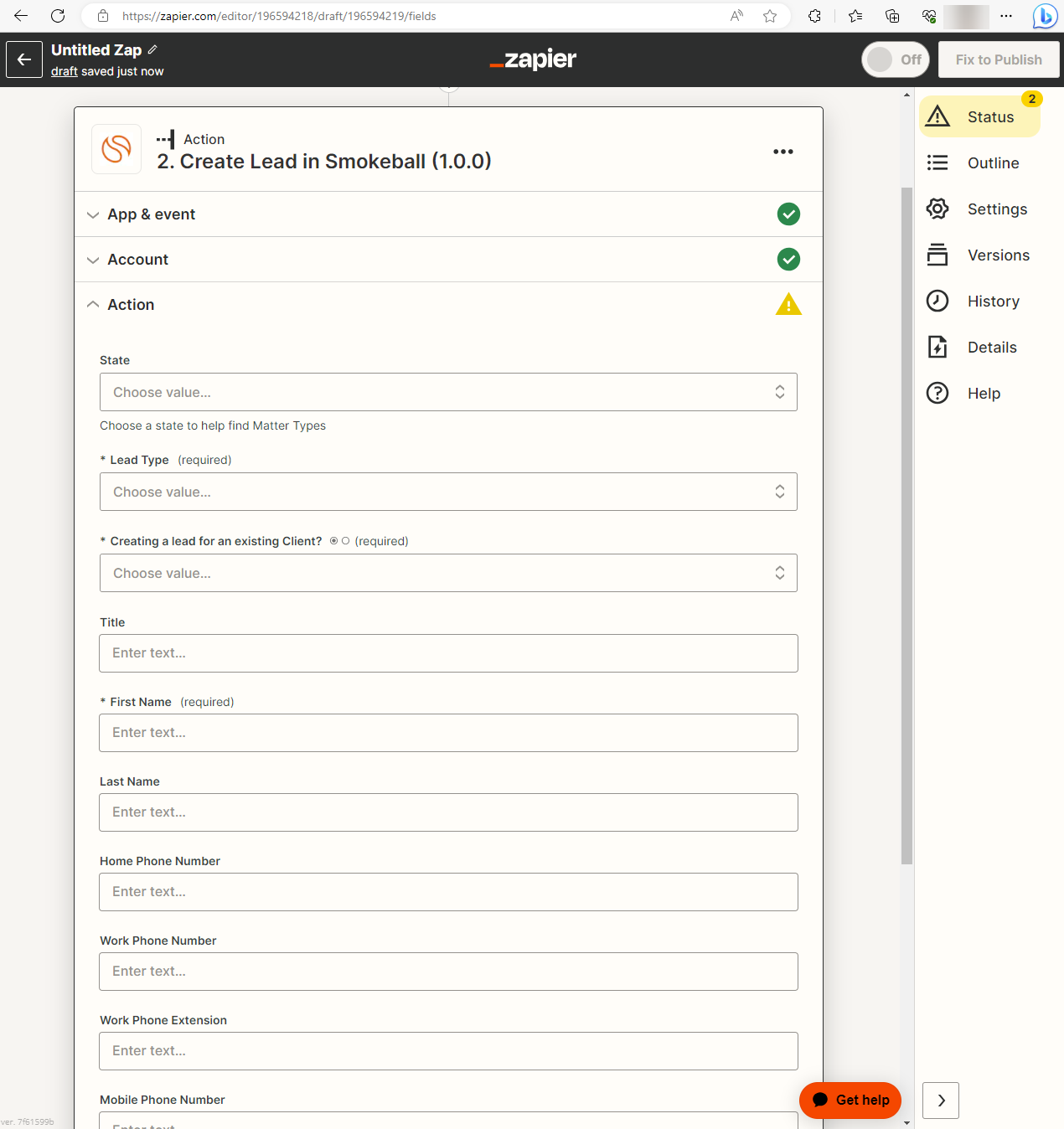
Task: Click the back arrow to exit editor
Action: click(24, 59)
